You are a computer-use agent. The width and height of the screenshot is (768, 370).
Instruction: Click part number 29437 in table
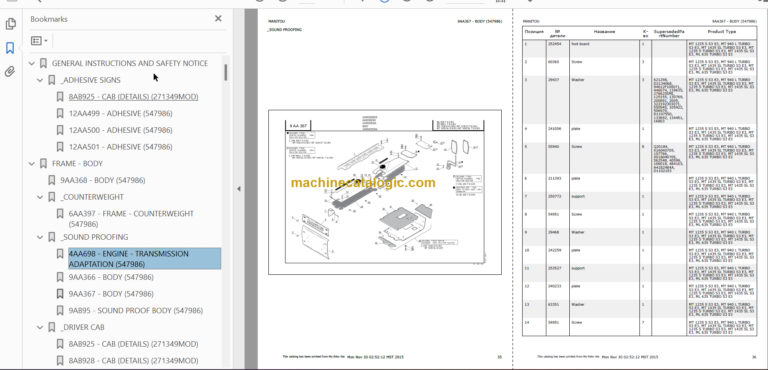point(553,79)
